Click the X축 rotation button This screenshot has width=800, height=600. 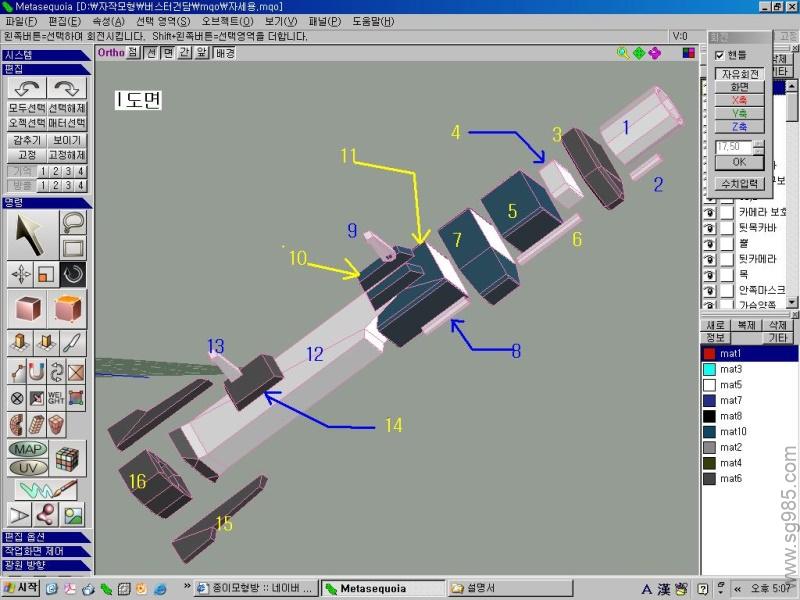[739, 100]
